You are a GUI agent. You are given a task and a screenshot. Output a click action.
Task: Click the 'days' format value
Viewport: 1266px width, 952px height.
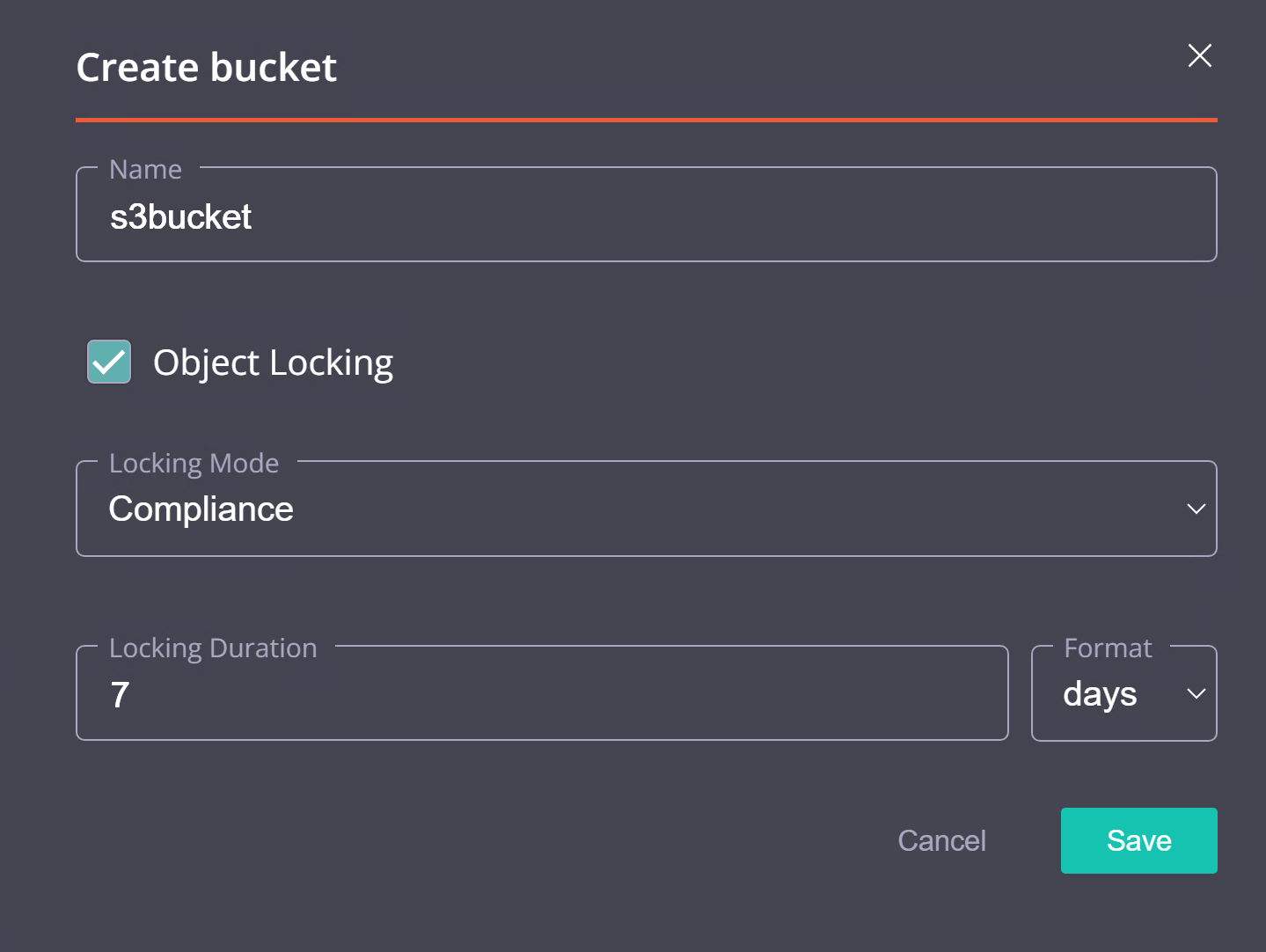point(1100,693)
